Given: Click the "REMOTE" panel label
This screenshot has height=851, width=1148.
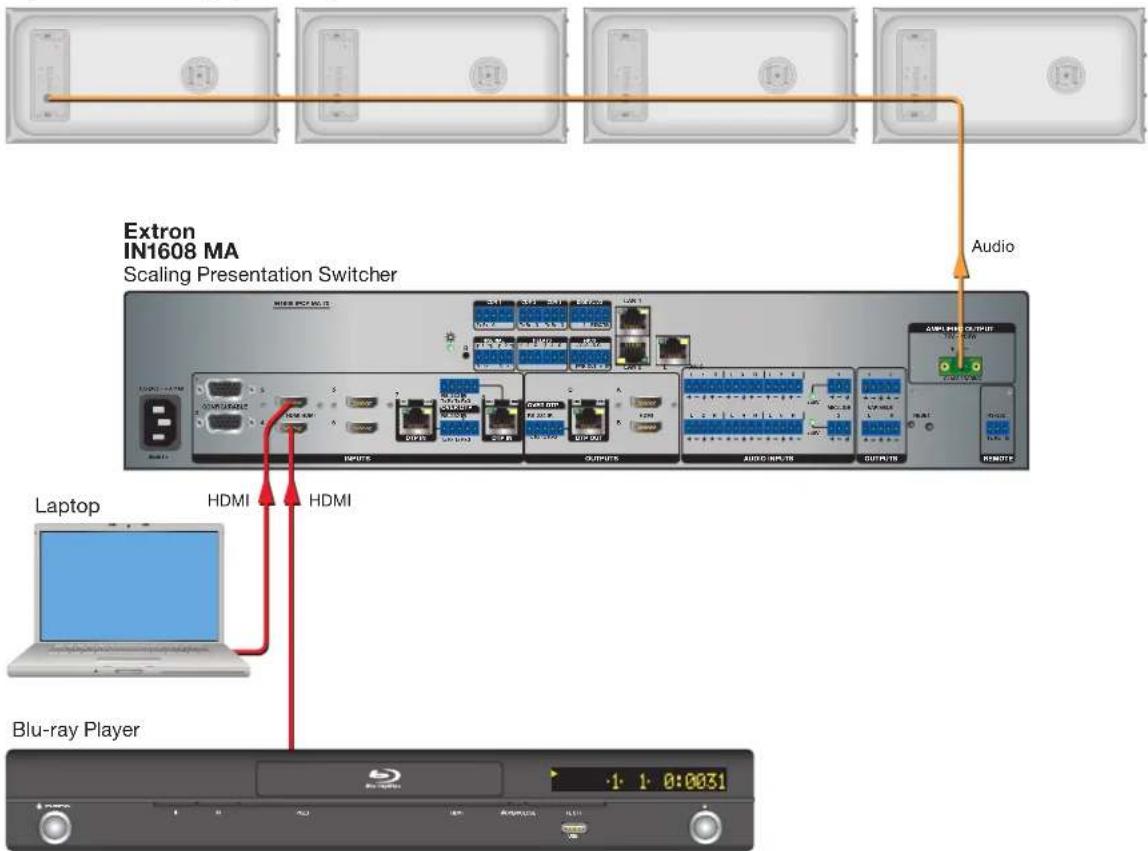Looking at the screenshot, I should tap(997, 458).
